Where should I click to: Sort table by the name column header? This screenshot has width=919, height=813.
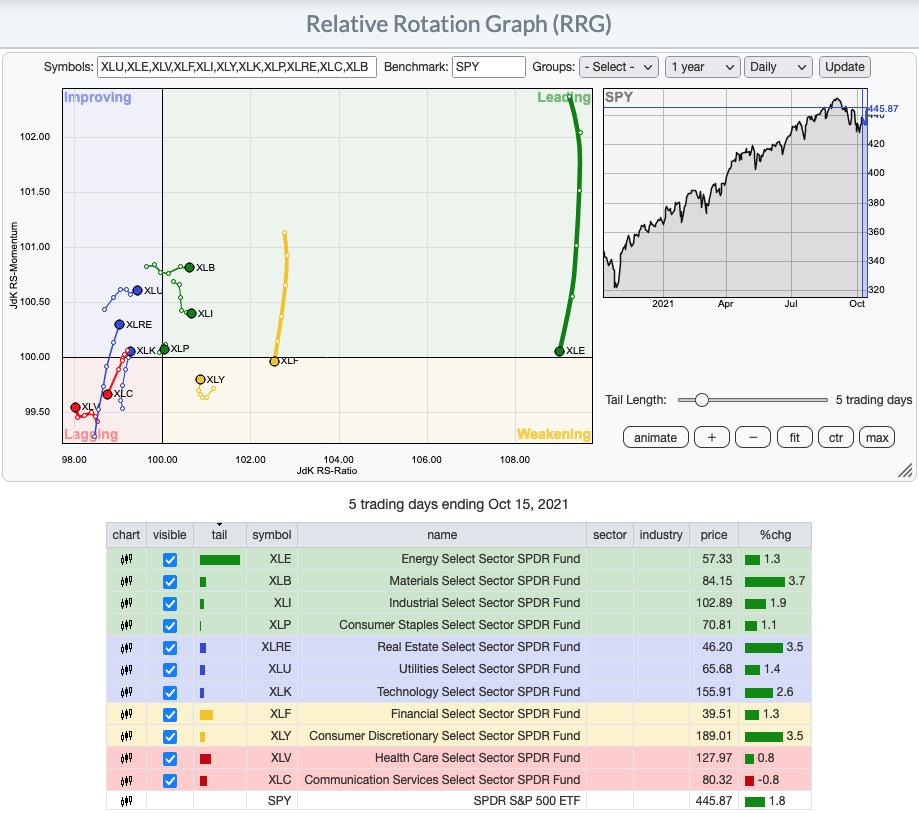[x=442, y=535]
